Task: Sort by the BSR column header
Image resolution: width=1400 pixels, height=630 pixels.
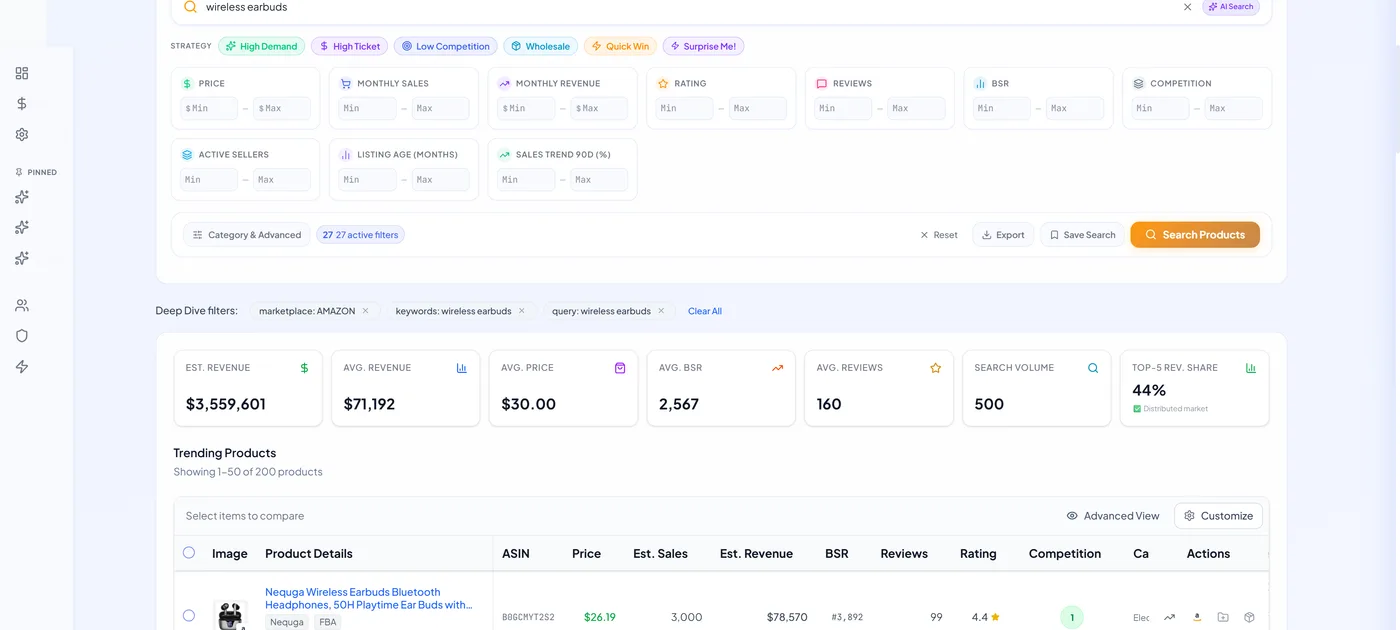Action: pos(837,553)
